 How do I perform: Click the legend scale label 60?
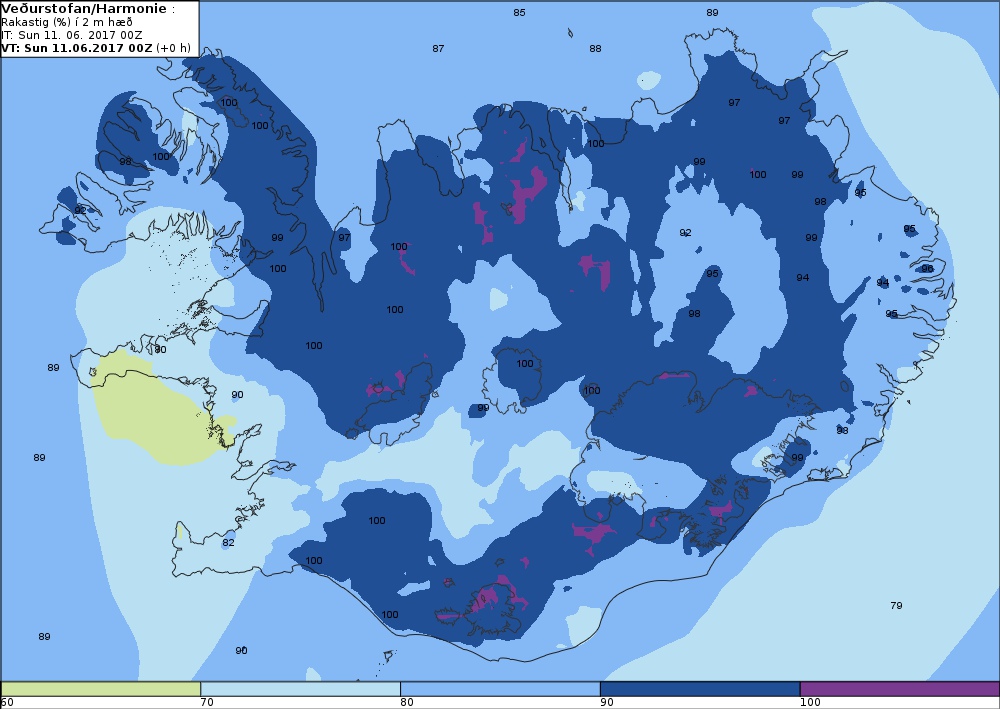tap(7, 703)
